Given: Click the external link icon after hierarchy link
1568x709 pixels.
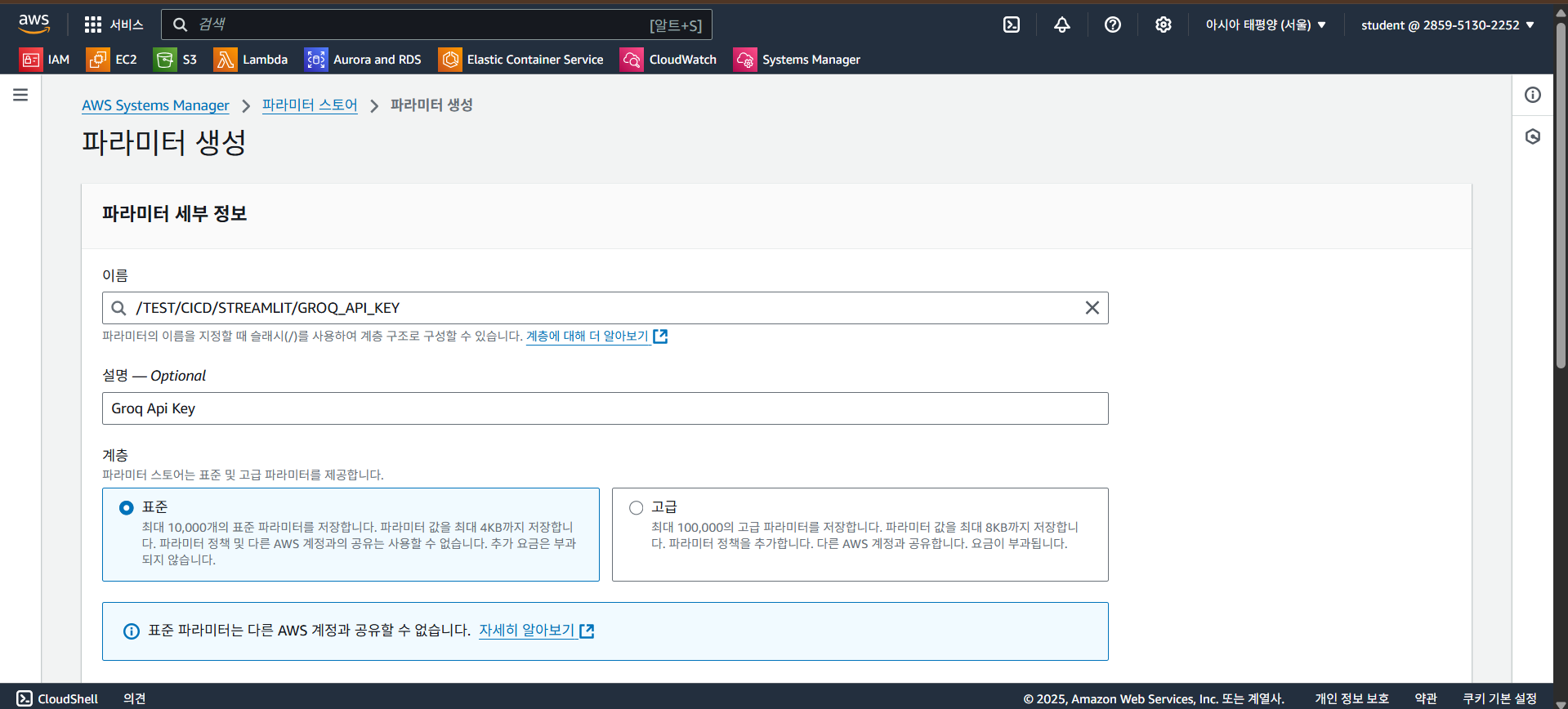Looking at the screenshot, I should (x=660, y=337).
